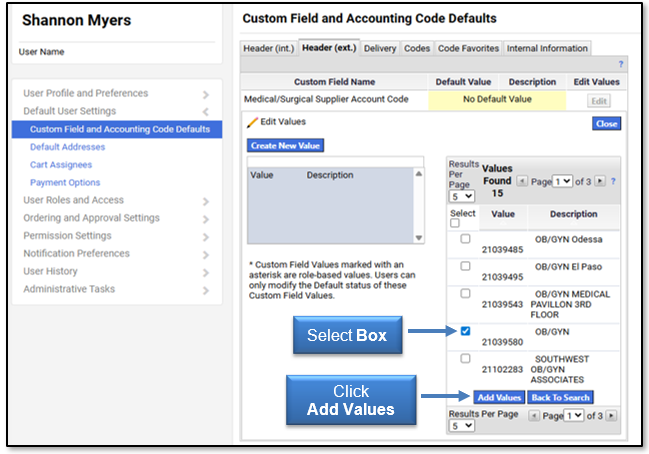Switch to Internal Information tab
Viewport: 649px width, 454px height.
point(547,48)
